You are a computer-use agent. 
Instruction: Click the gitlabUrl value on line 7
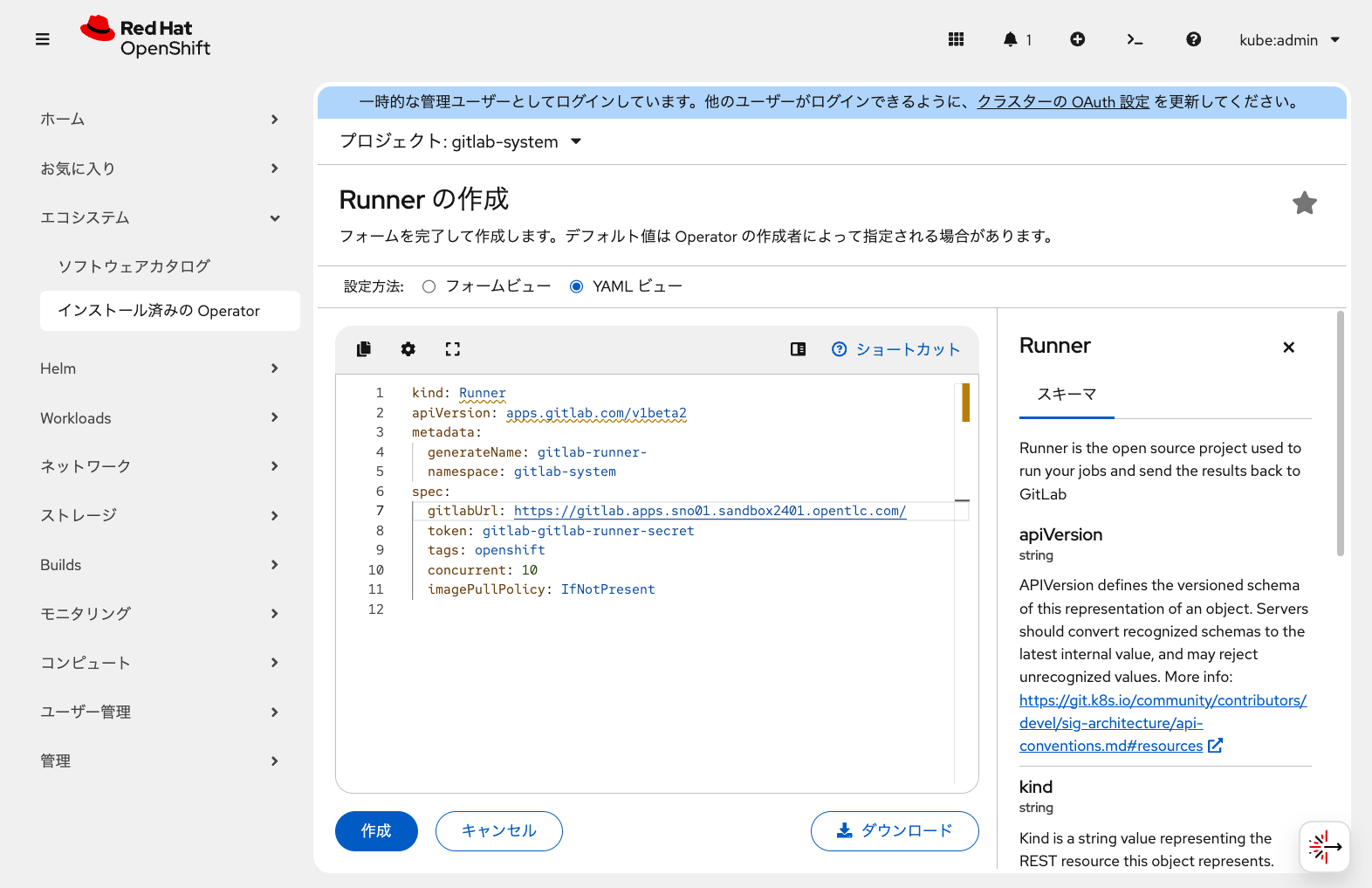coord(710,511)
